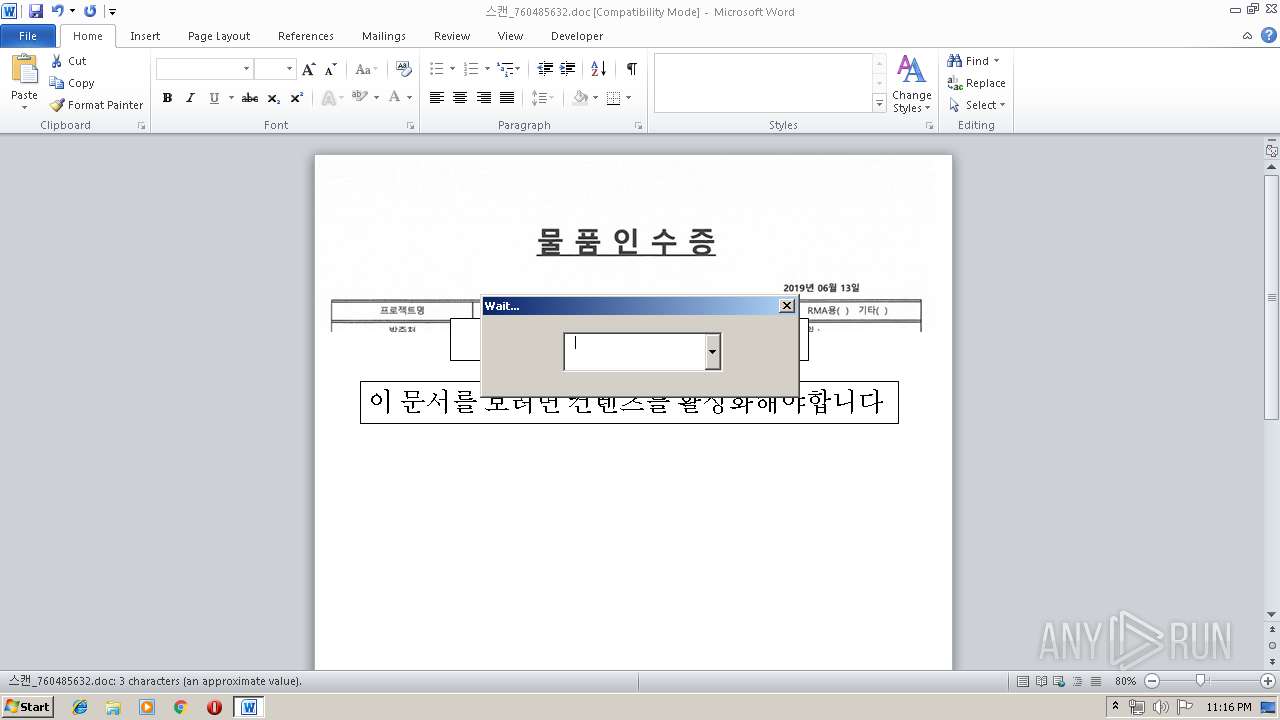The height and width of the screenshot is (720, 1280).
Task: Switch to the Insert tab
Action: click(145, 36)
